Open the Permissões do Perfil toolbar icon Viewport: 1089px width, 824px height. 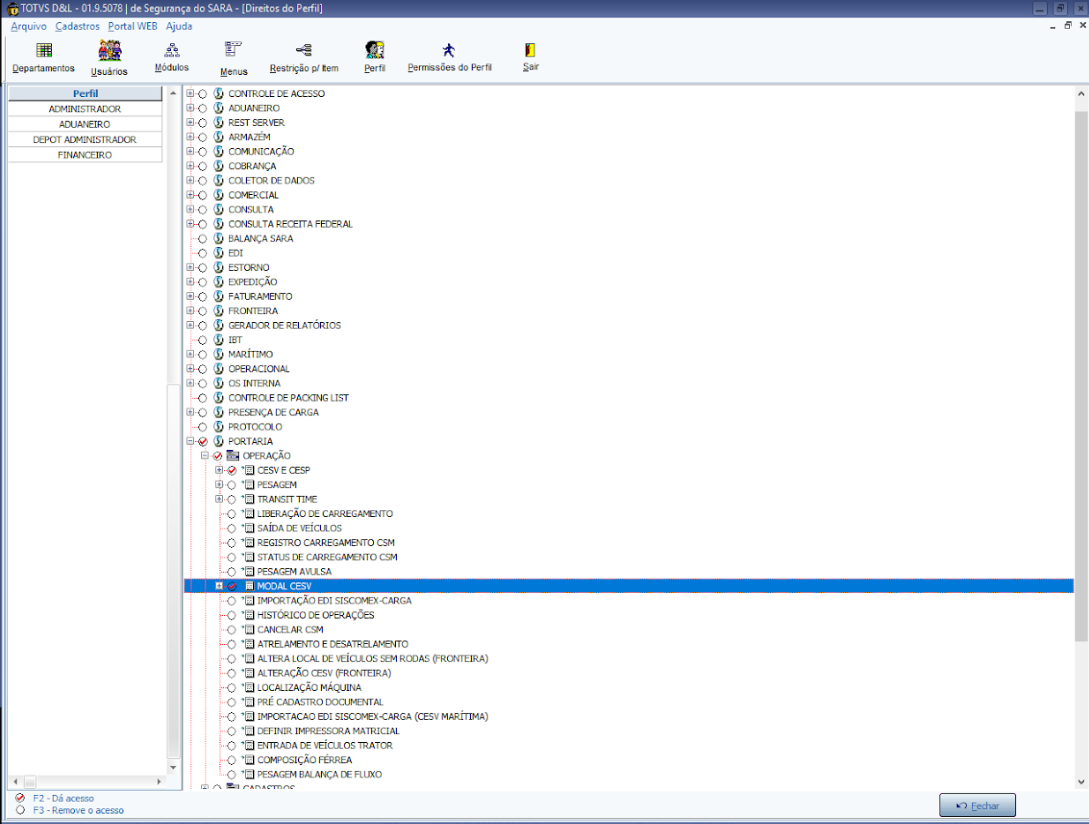coord(449,50)
